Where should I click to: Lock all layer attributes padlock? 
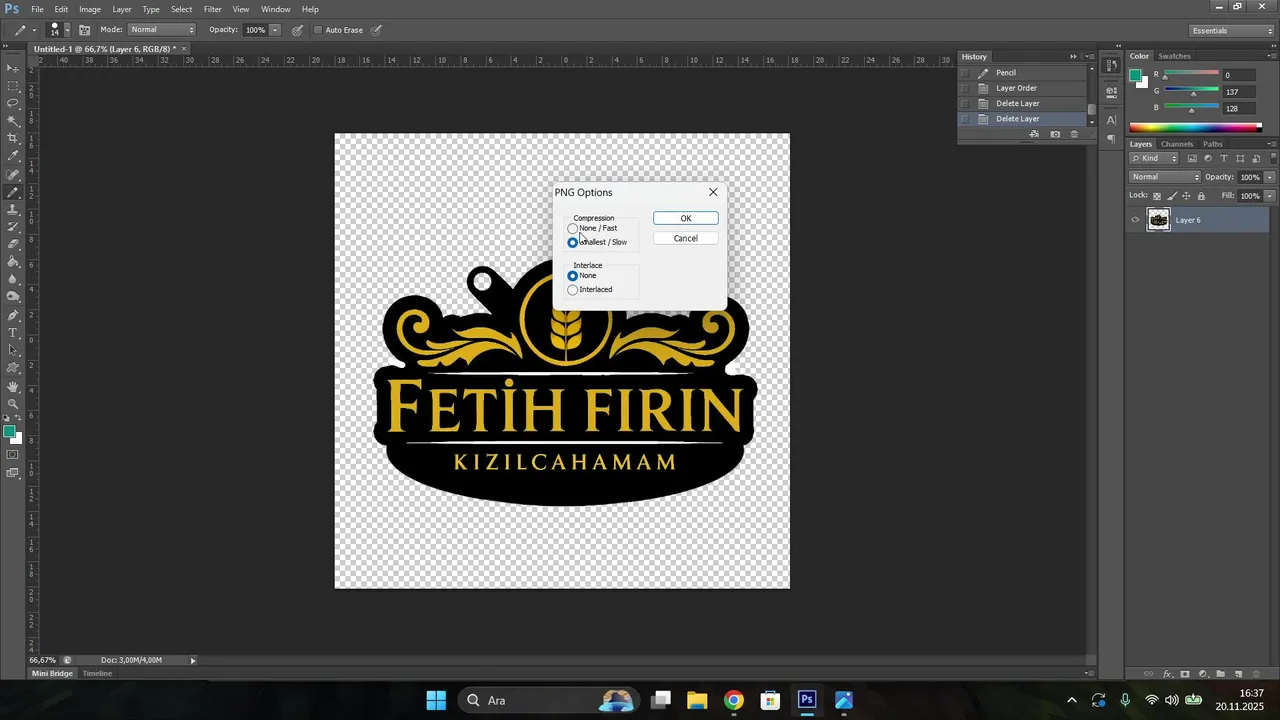[x=1201, y=196]
